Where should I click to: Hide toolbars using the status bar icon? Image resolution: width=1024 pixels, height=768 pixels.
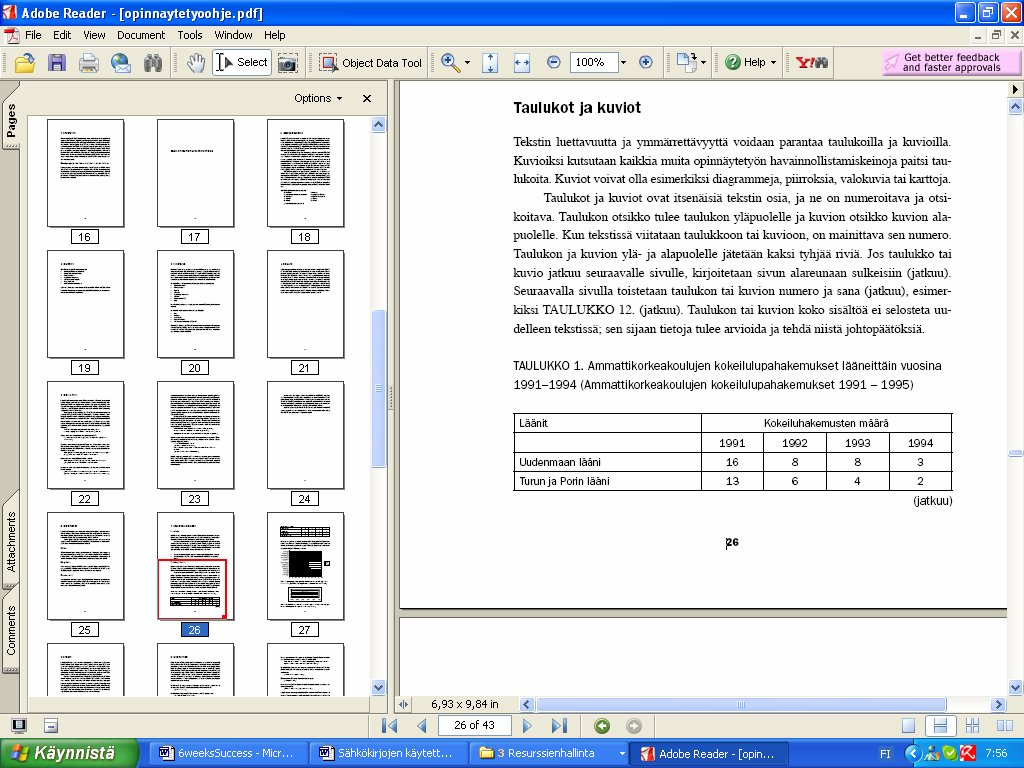pos(51,726)
